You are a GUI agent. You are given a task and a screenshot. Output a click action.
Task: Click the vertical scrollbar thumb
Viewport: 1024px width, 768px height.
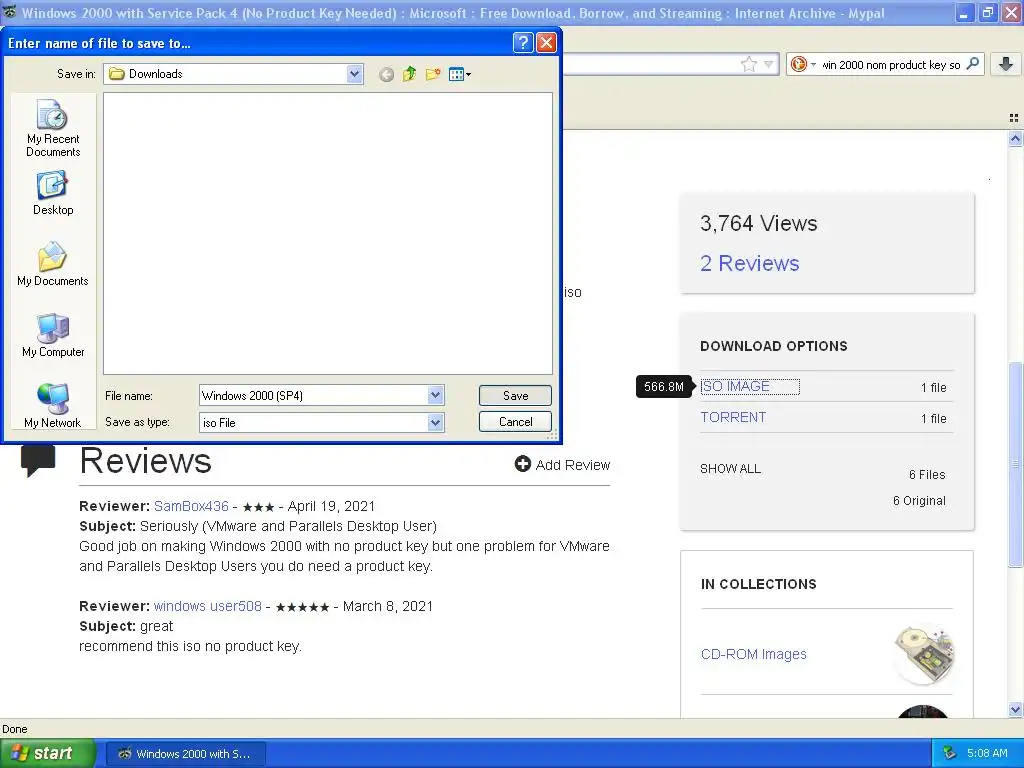[x=1015, y=464]
